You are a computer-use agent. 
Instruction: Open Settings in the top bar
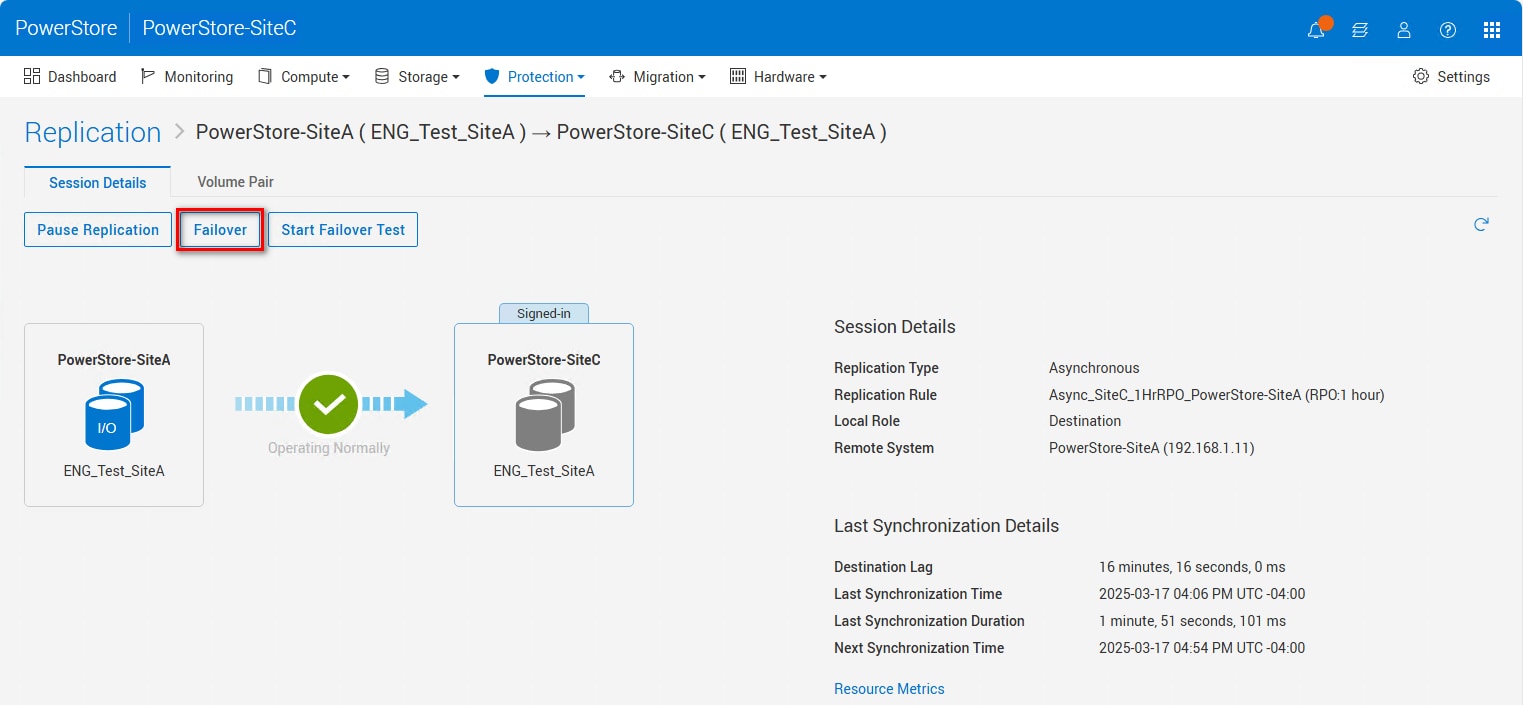tap(1451, 77)
